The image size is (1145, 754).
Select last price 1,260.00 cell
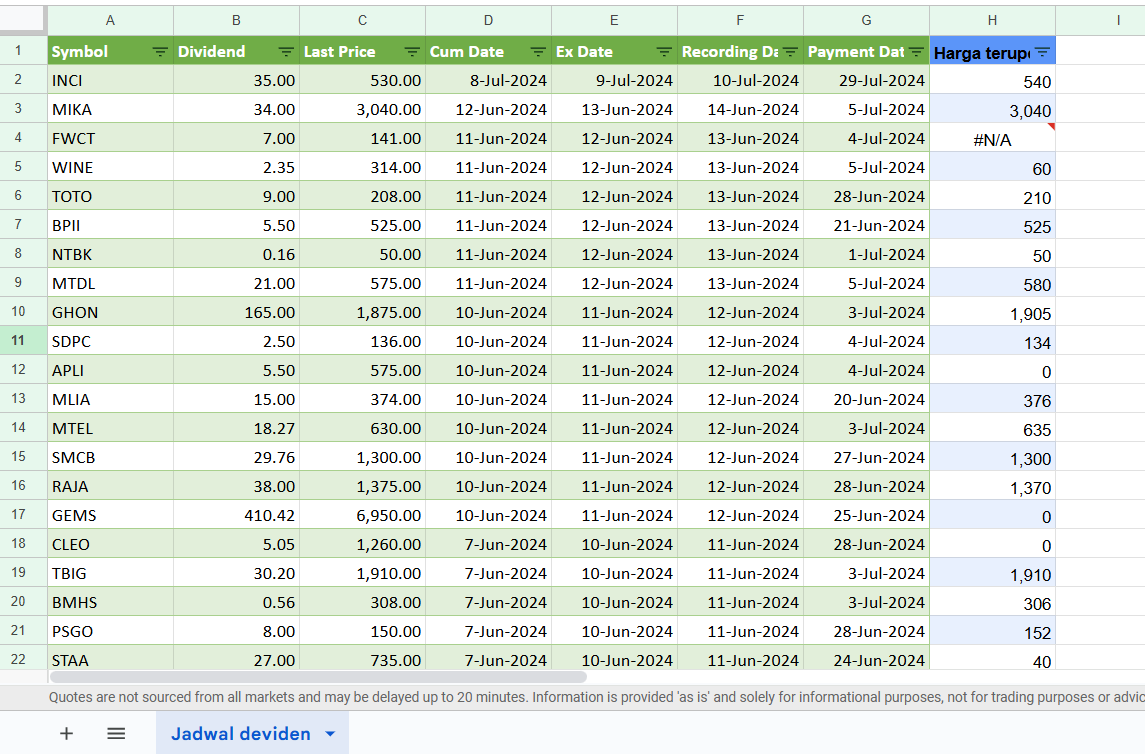pos(362,545)
